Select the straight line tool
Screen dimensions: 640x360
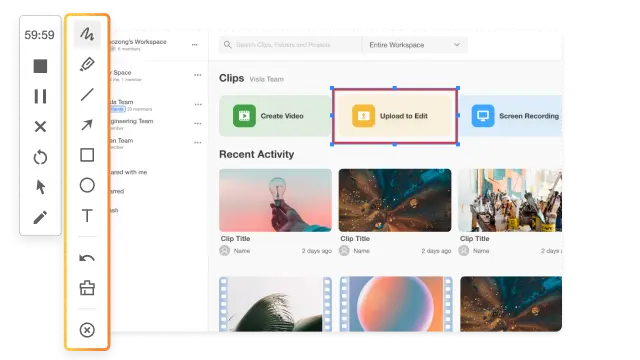click(87, 95)
